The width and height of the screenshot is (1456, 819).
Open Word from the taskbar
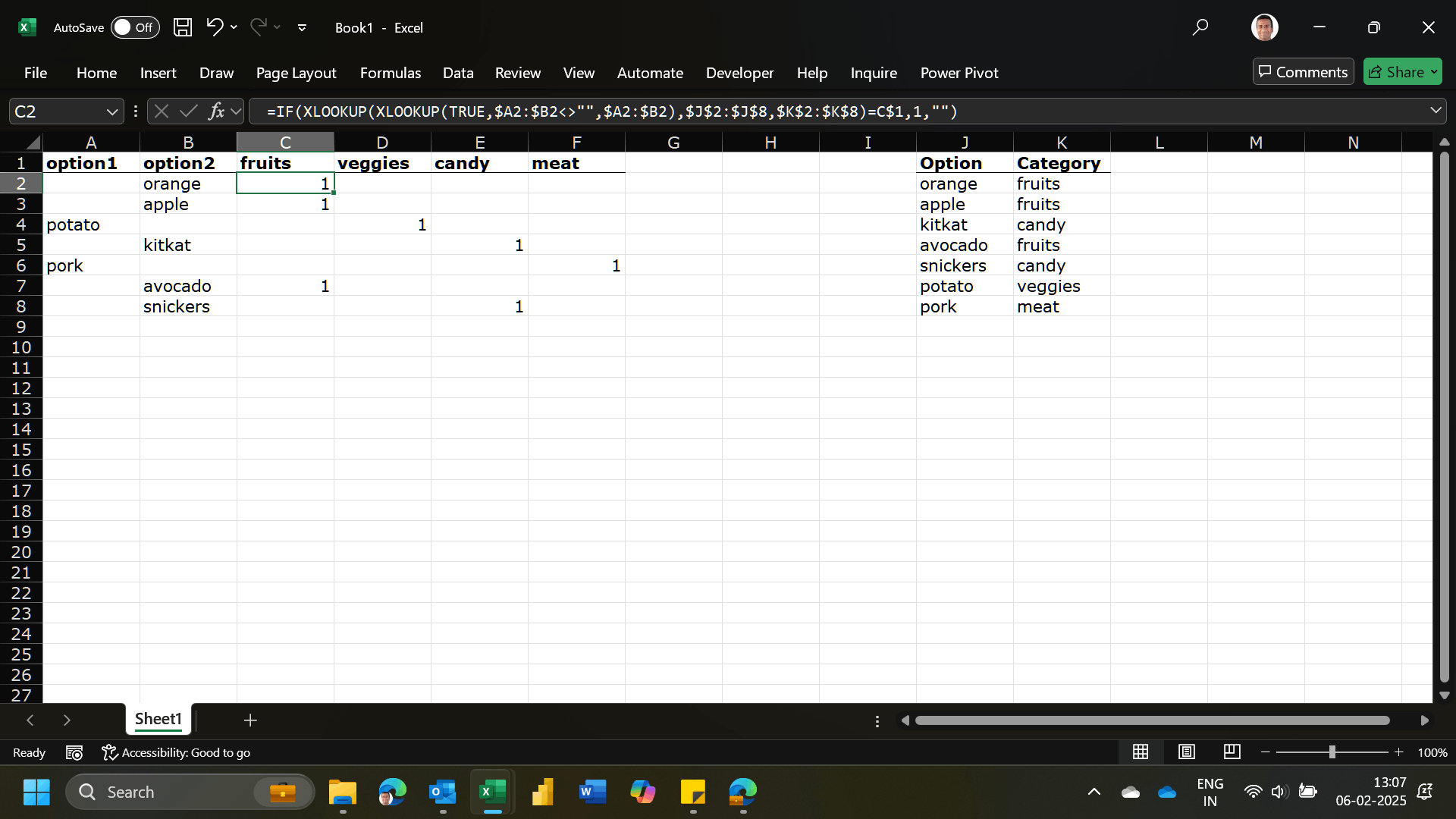coord(592,792)
